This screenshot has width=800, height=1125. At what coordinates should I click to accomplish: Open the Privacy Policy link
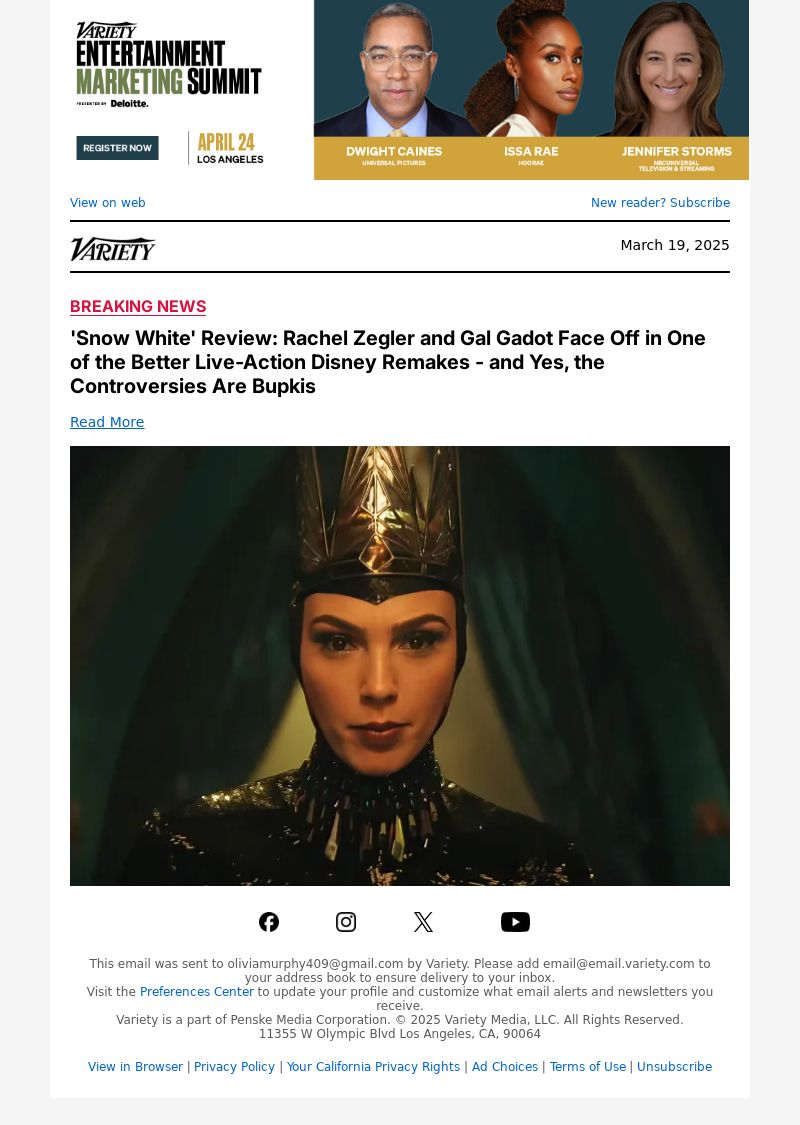(x=234, y=1067)
